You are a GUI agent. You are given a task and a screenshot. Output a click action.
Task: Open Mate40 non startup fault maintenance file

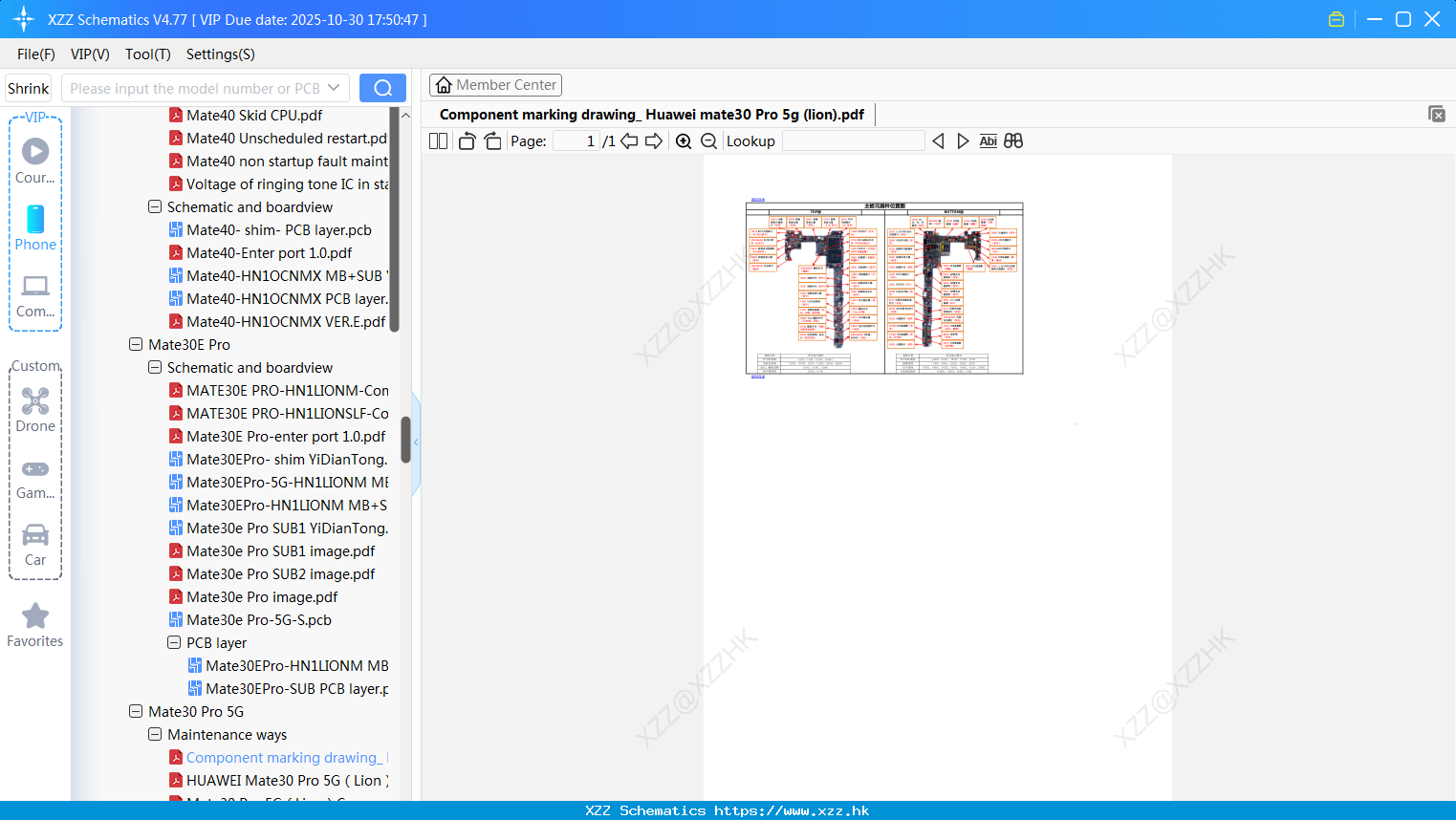278,161
